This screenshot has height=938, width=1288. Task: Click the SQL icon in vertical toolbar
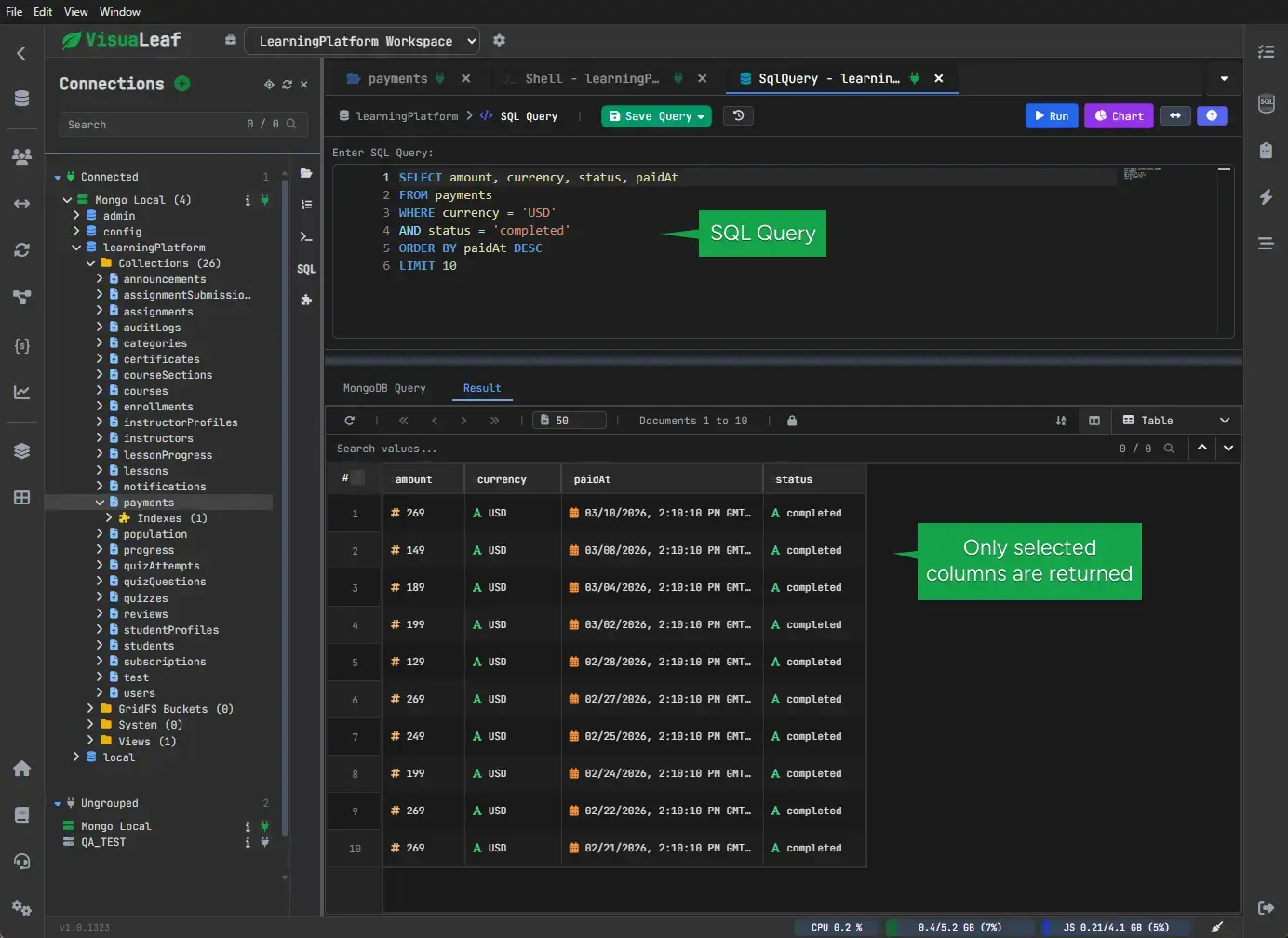pyautogui.click(x=306, y=269)
